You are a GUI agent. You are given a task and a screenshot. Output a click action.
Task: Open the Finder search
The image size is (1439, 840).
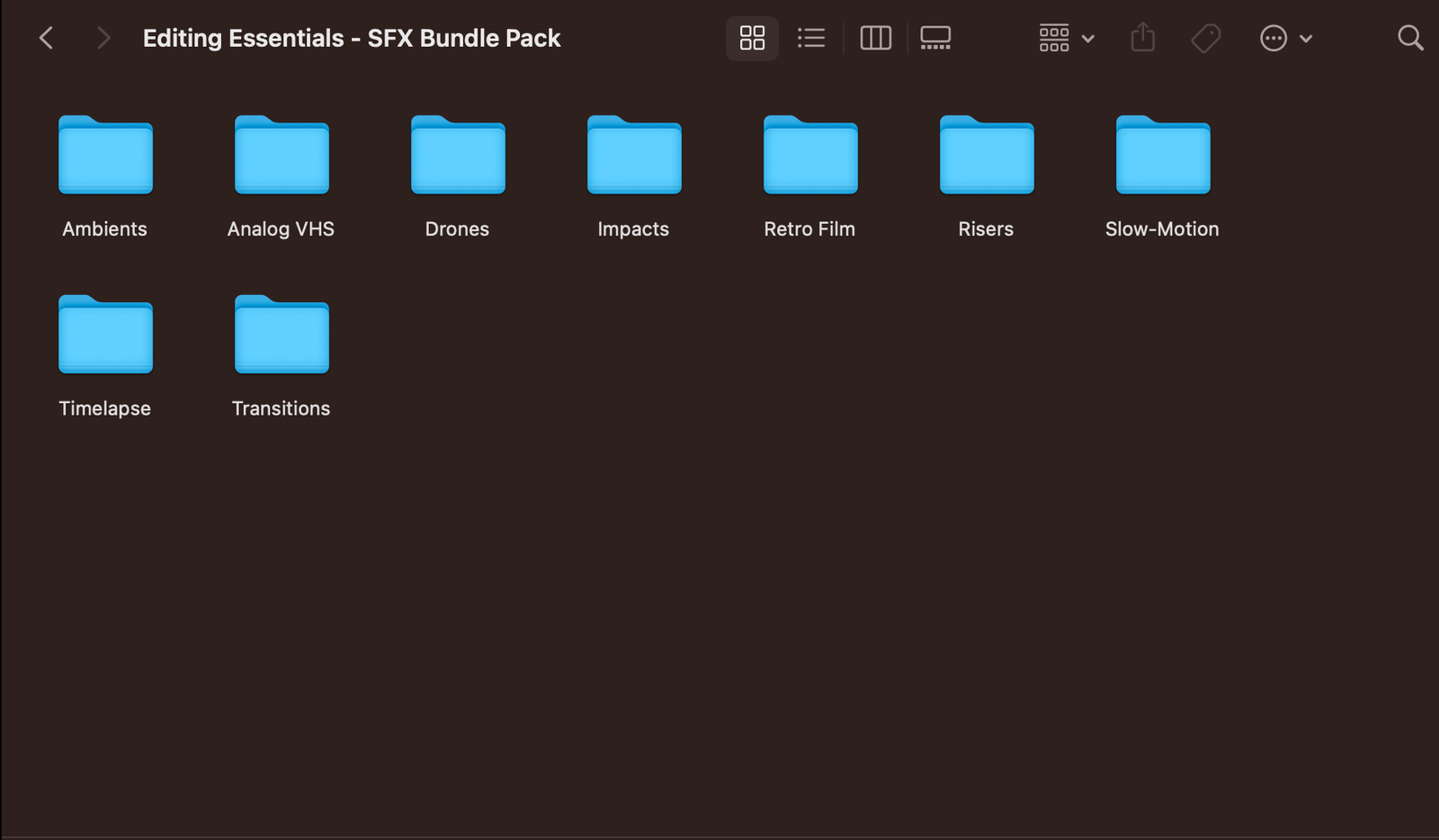[1409, 38]
